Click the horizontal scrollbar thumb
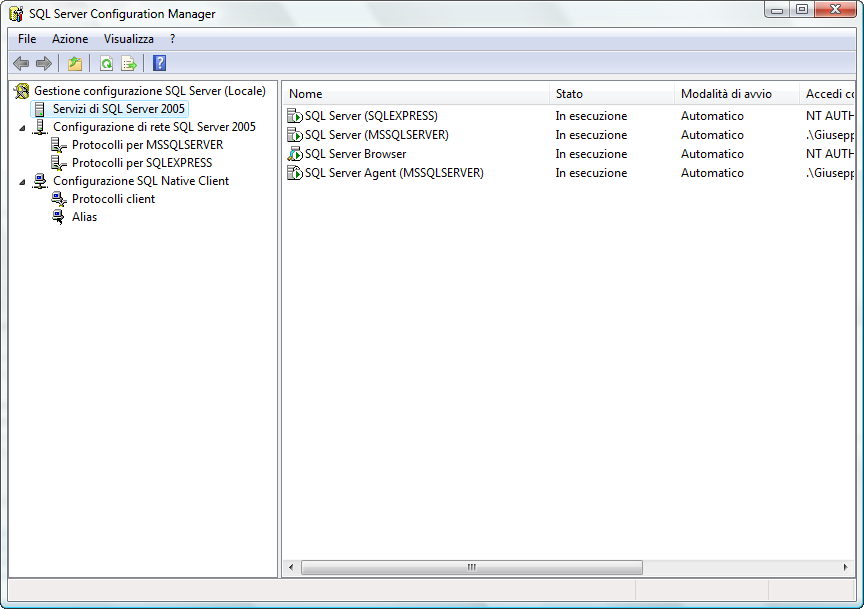The image size is (864, 609). 472,567
